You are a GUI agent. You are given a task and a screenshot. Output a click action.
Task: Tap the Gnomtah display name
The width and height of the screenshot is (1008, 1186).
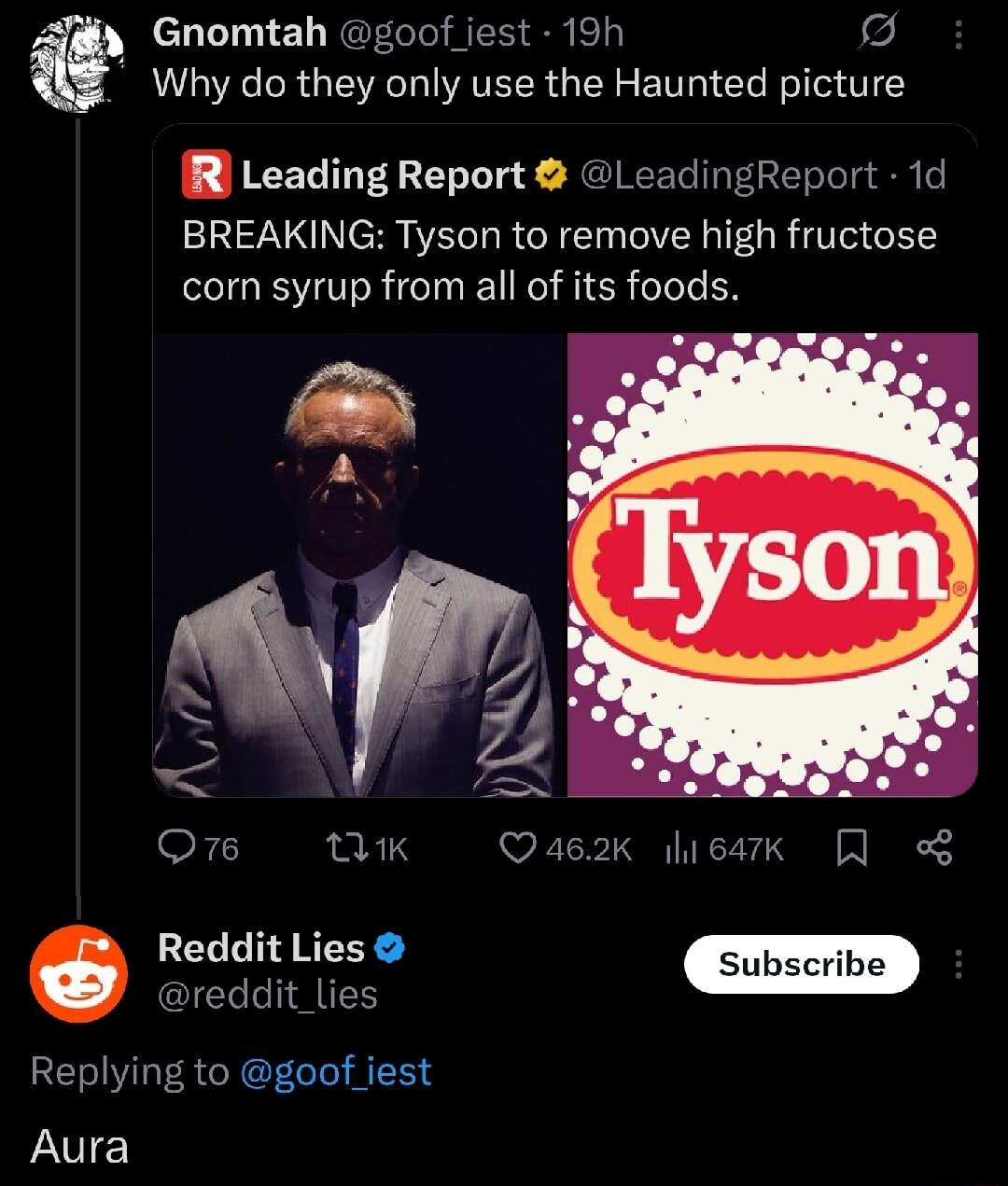coord(239,33)
